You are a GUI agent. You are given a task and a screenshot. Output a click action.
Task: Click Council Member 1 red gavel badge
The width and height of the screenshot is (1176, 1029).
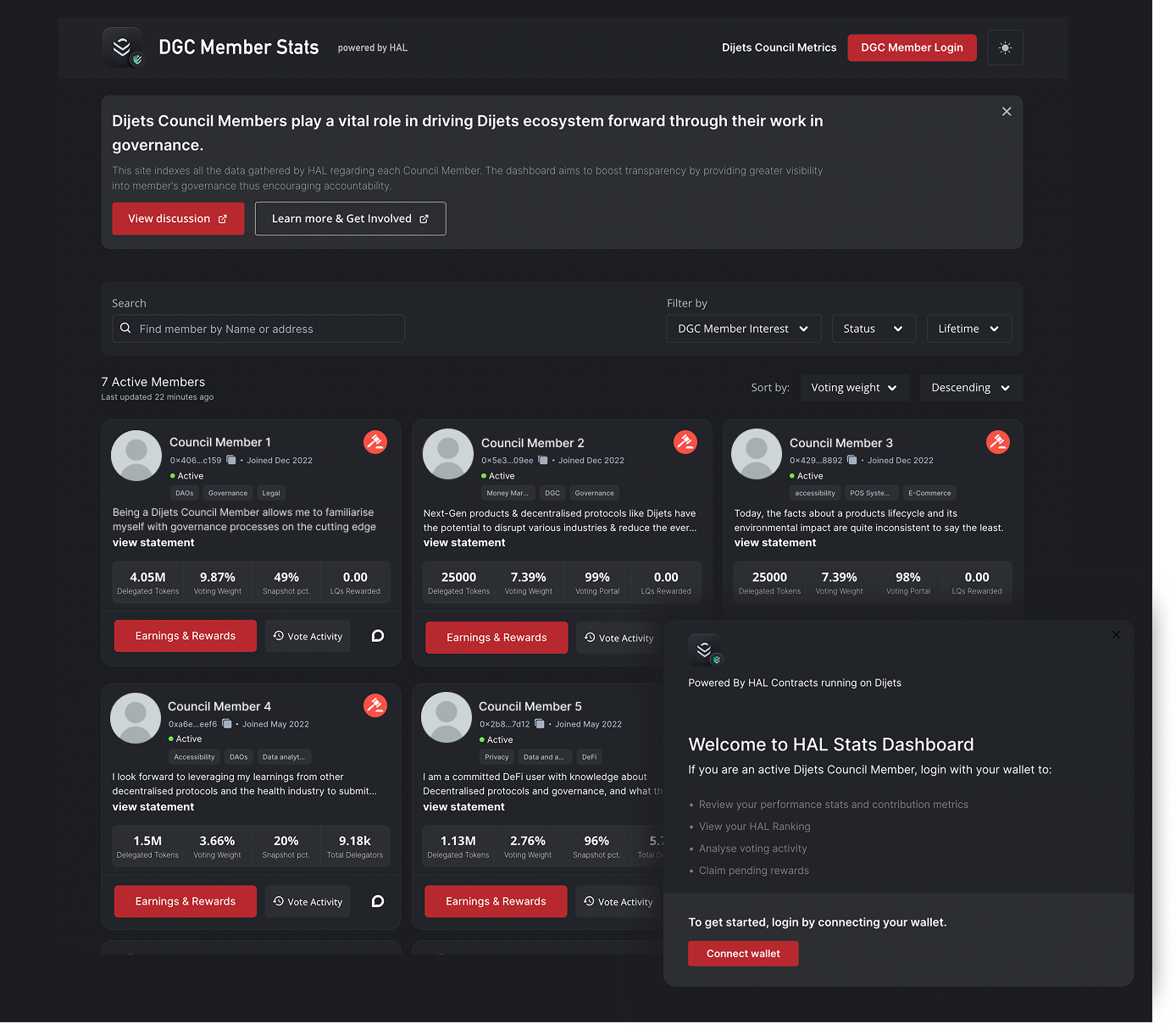pos(375,442)
